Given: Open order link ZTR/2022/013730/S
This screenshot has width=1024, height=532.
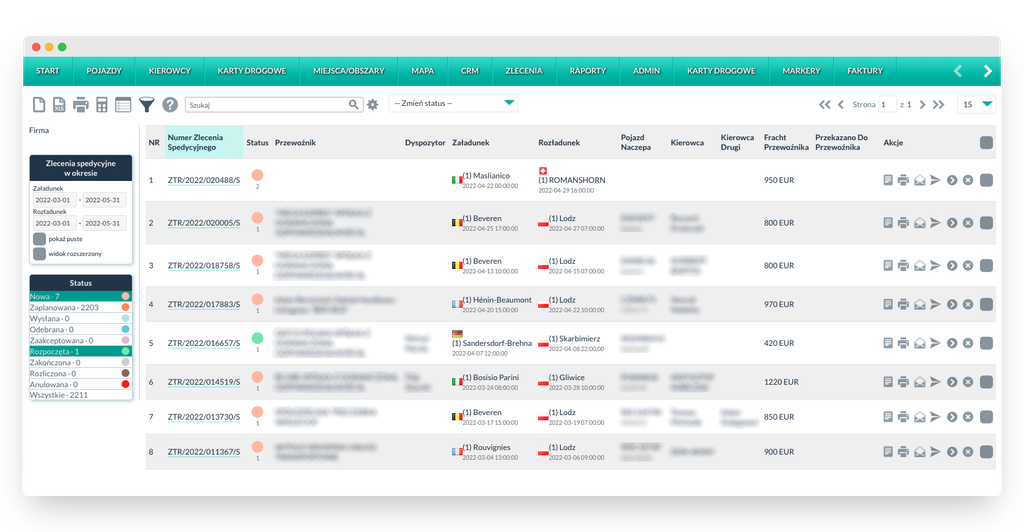Looking at the screenshot, I should (204, 416).
